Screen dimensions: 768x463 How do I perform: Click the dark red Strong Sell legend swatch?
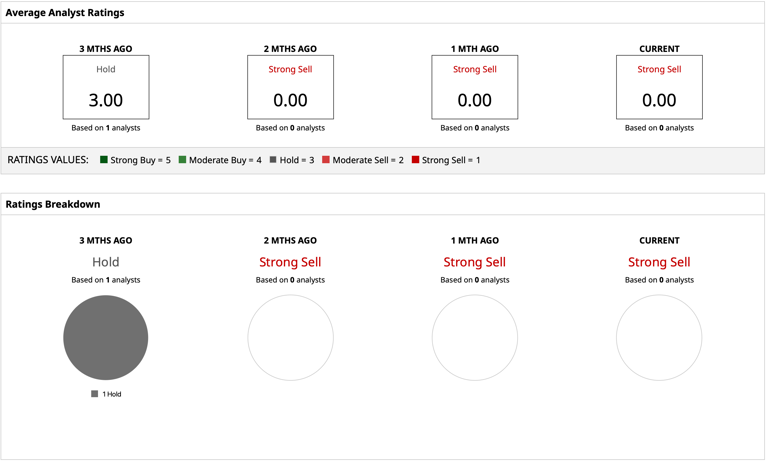(x=415, y=160)
